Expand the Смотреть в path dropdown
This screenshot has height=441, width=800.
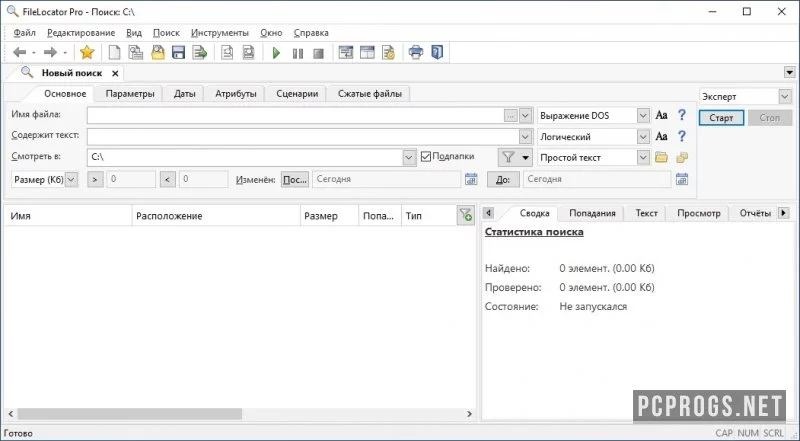(409, 158)
